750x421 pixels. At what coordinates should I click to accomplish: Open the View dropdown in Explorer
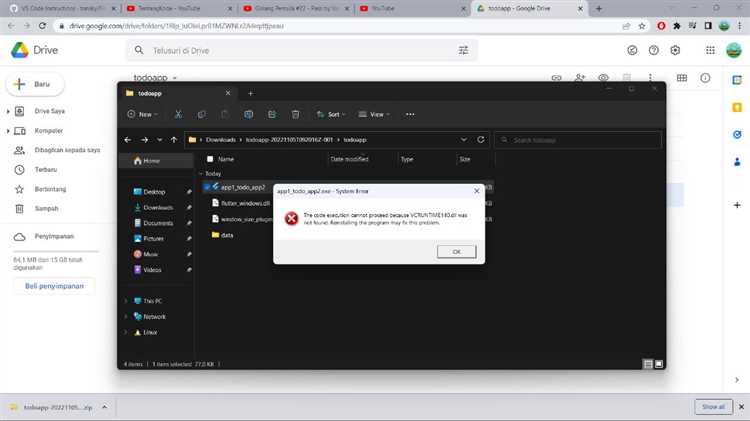coord(374,114)
